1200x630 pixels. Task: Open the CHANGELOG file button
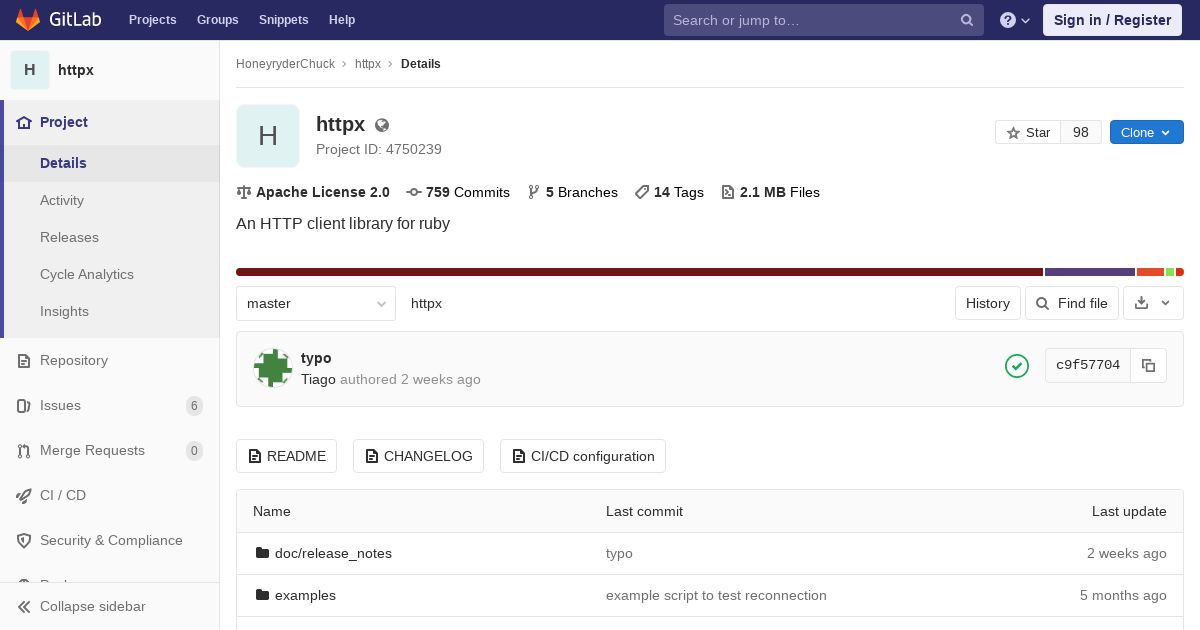[418, 456]
